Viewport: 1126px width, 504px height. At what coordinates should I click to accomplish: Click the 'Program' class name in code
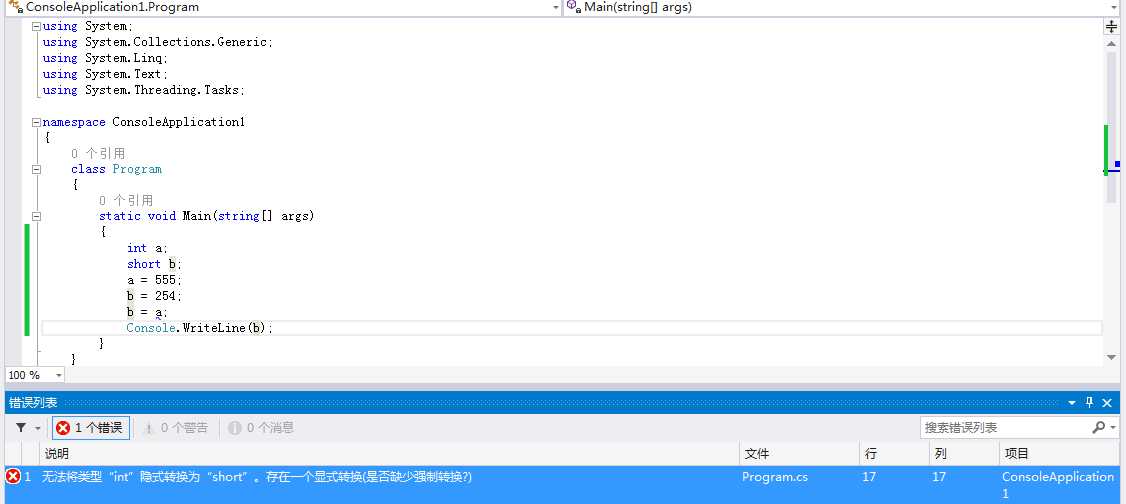pos(137,169)
